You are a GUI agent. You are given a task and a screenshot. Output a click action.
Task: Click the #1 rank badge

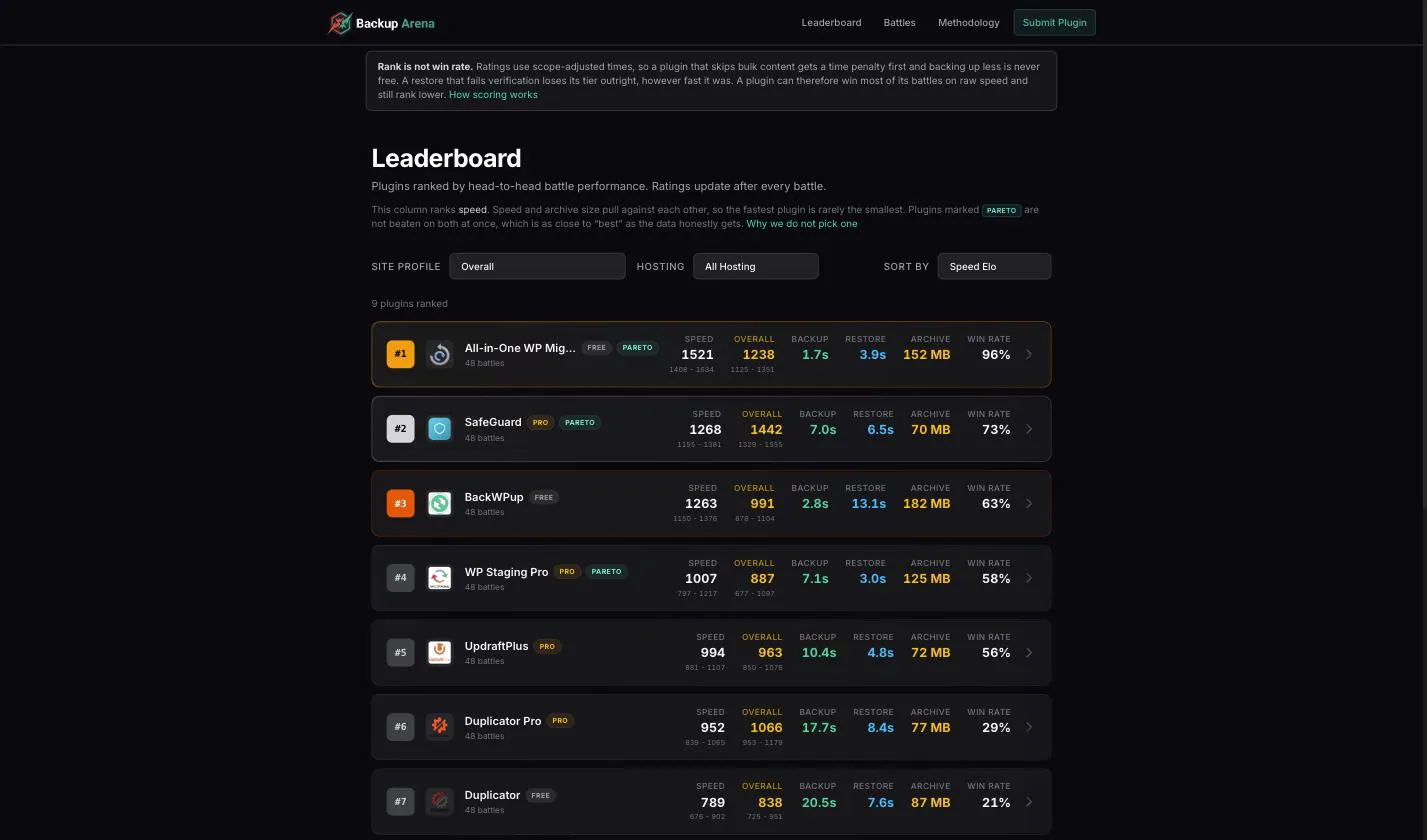pyautogui.click(x=400, y=354)
